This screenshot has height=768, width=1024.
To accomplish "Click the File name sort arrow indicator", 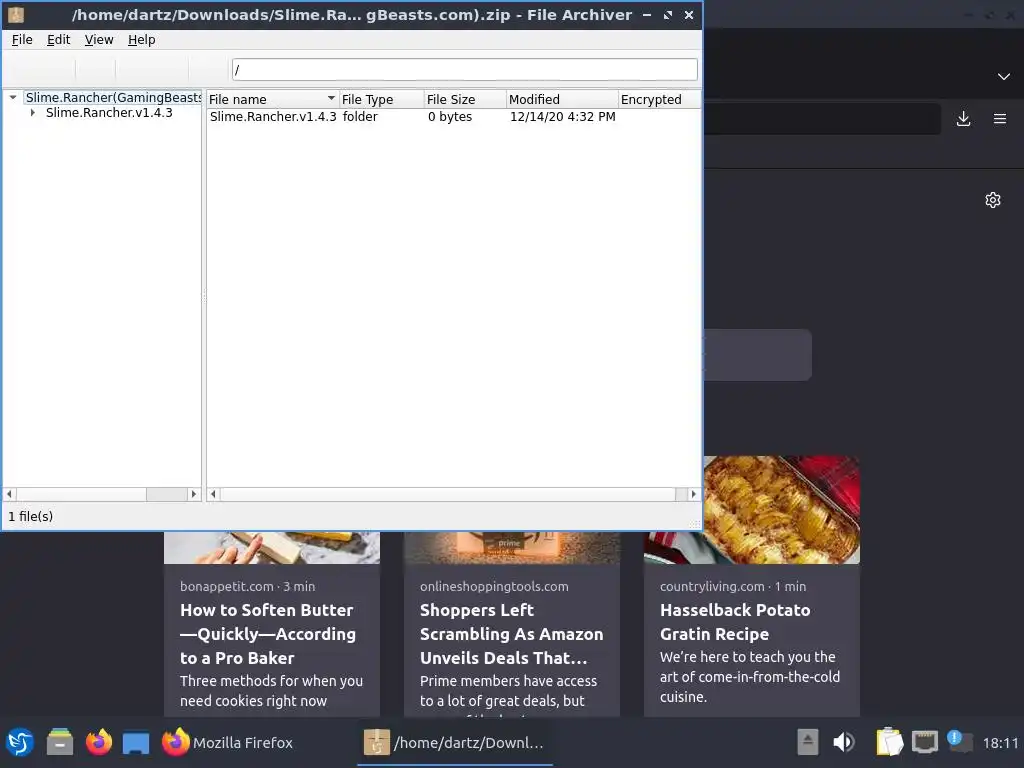I will coord(331,99).
